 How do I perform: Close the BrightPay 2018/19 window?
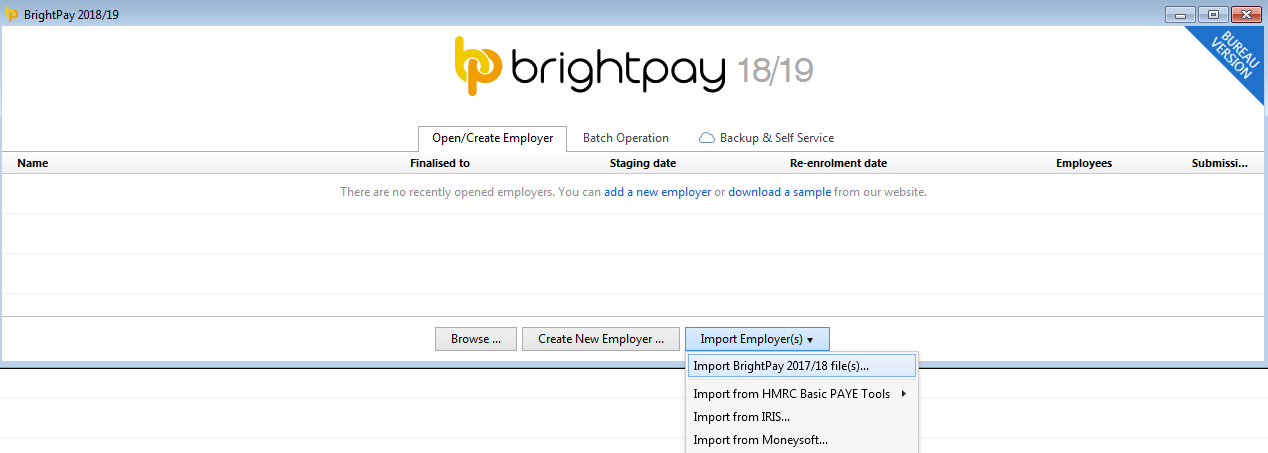1244,14
